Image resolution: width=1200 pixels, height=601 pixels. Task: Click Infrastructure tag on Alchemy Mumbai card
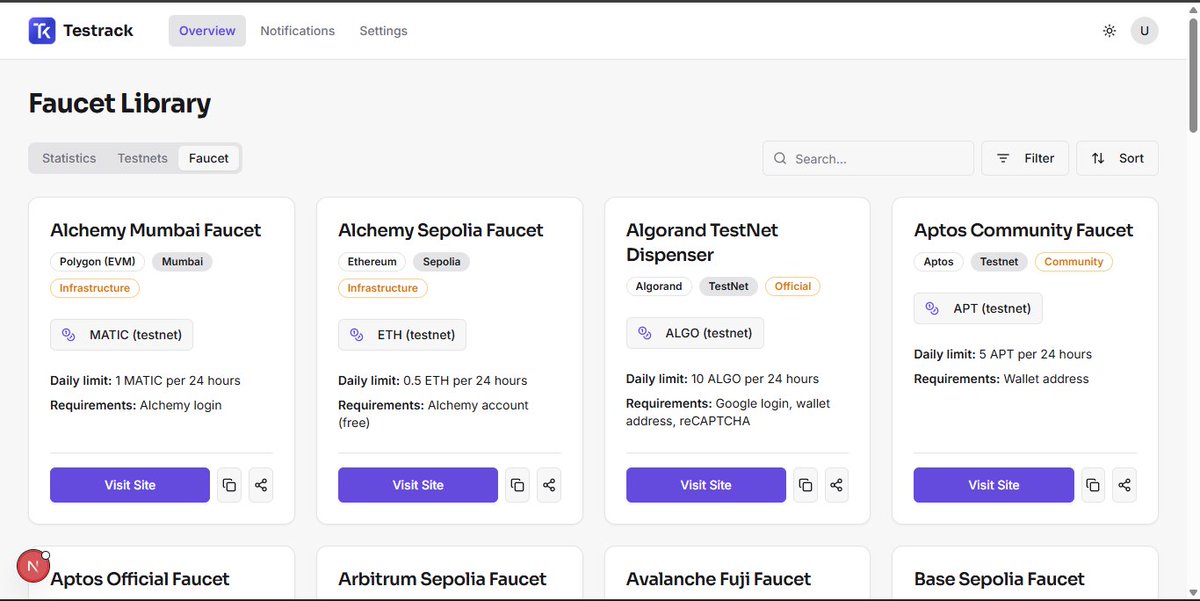pos(95,288)
